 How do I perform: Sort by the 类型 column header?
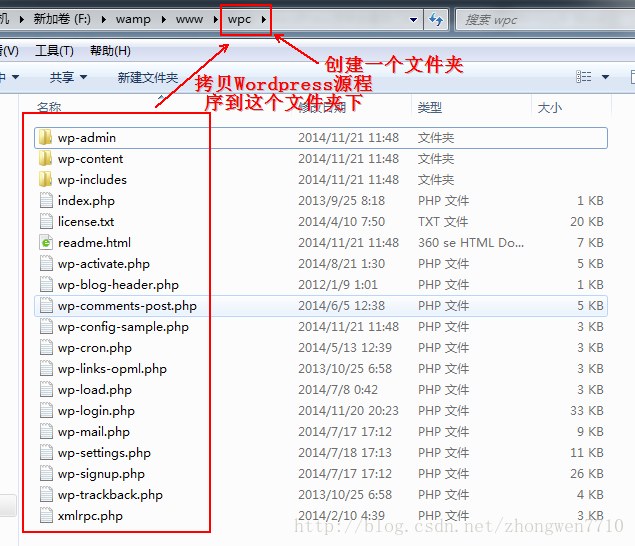430,108
